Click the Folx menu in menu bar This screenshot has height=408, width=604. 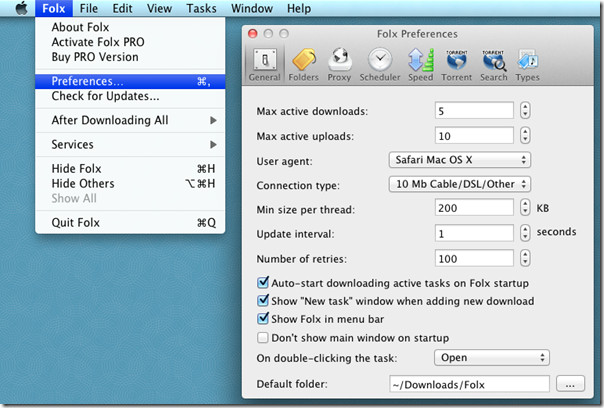[54, 8]
